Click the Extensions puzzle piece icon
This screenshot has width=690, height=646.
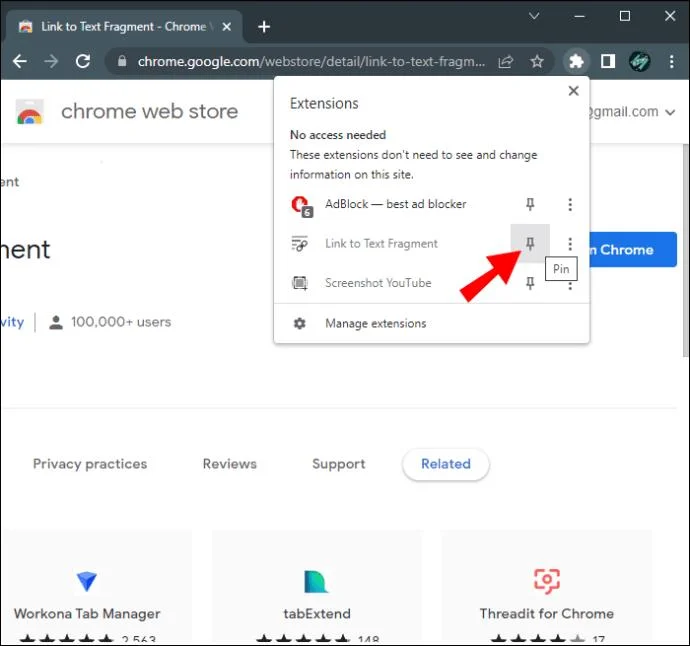(576, 61)
